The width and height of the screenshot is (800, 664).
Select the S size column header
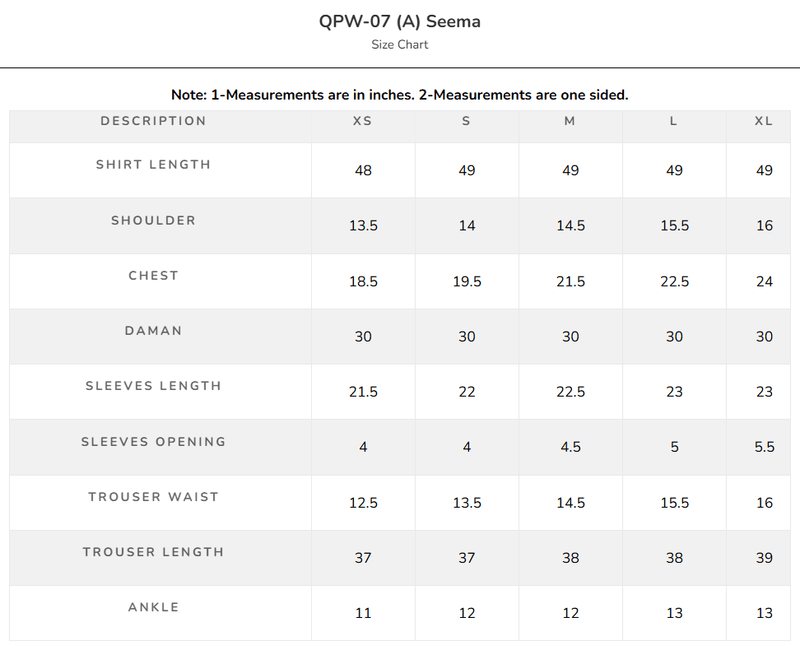pyautogui.click(x=466, y=121)
